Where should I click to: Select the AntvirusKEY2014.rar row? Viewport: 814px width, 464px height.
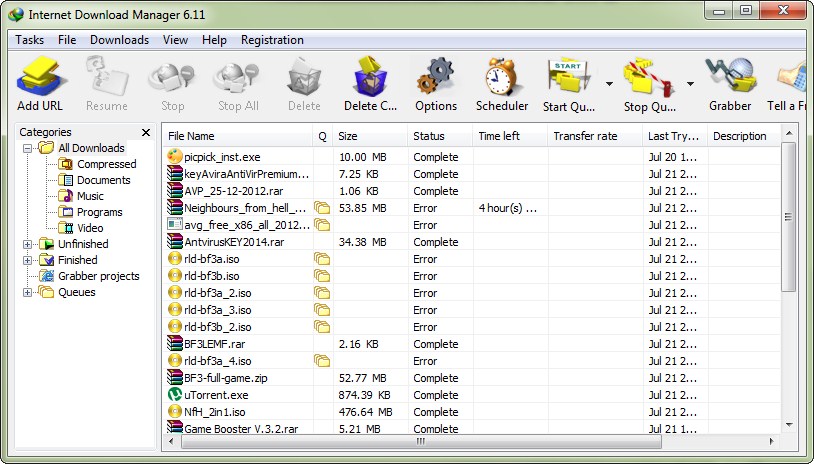click(471, 242)
